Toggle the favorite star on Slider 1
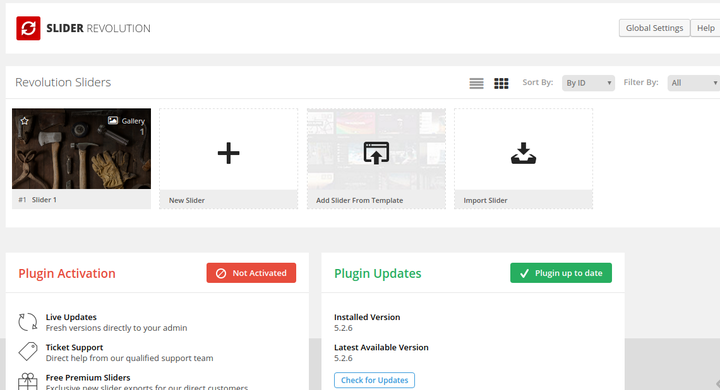Viewport: 720px width, 390px height. (24, 121)
